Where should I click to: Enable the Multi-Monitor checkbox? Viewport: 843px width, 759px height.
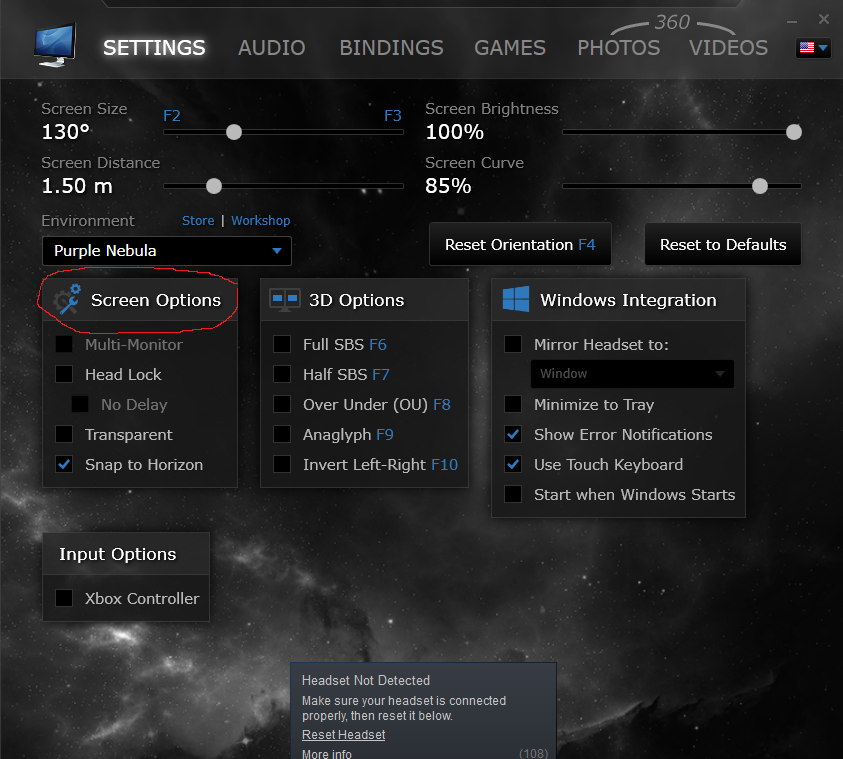coord(64,344)
